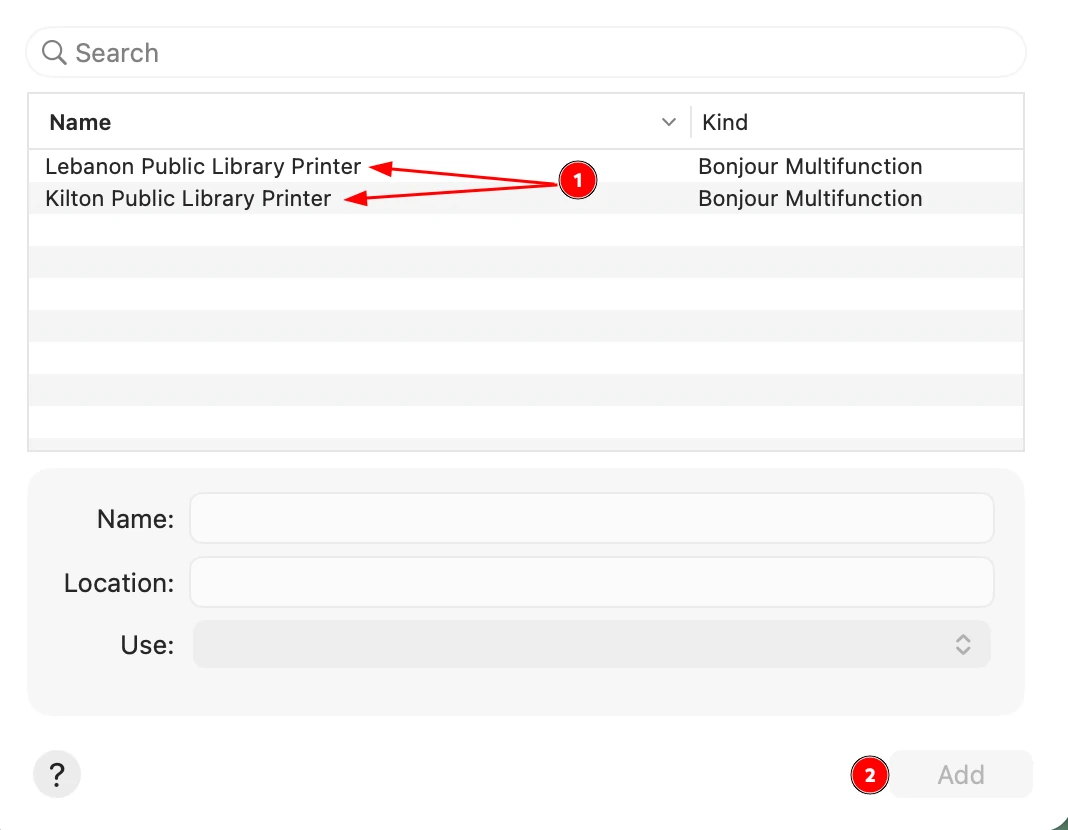Click the magnifying glass search icon
The width and height of the screenshot is (1068, 830).
coord(53,52)
